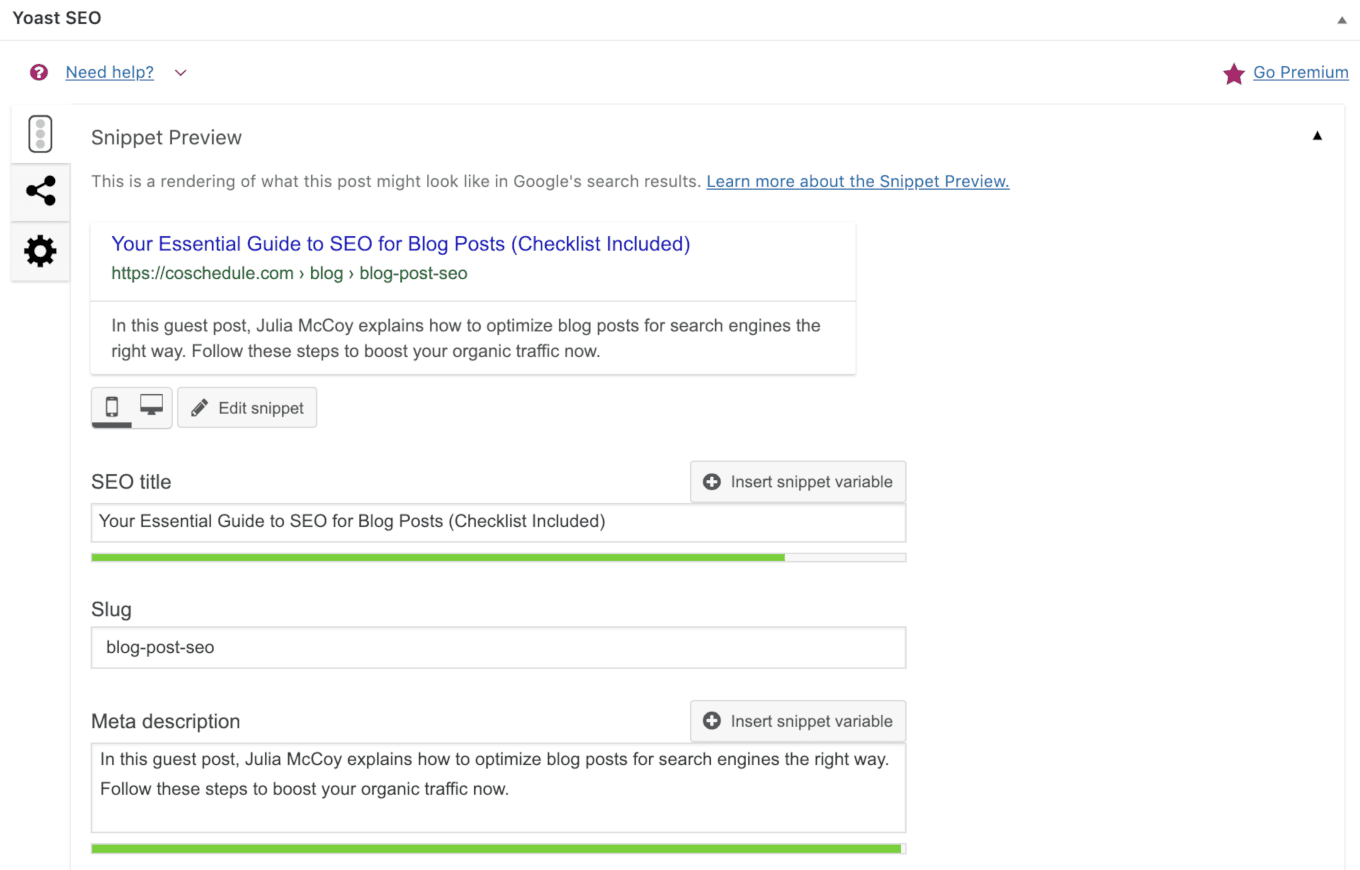
Task: Collapse the Snippet Preview section
Action: pyautogui.click(x=1317, y=136)
